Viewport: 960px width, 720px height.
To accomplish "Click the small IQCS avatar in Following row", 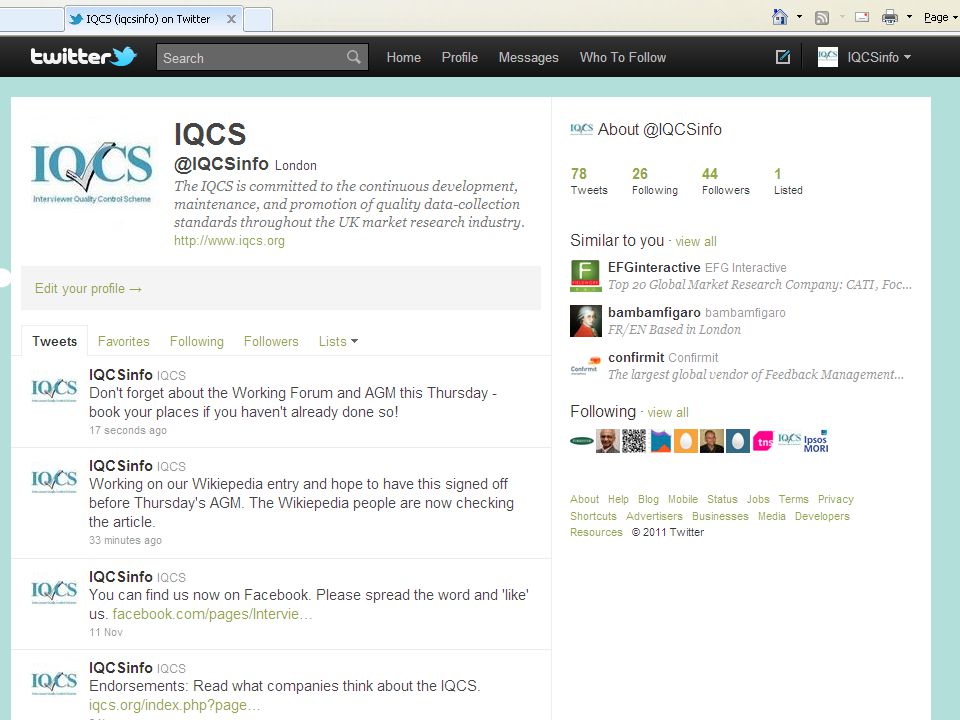I will pyautogui.click(x=789, y=438).
